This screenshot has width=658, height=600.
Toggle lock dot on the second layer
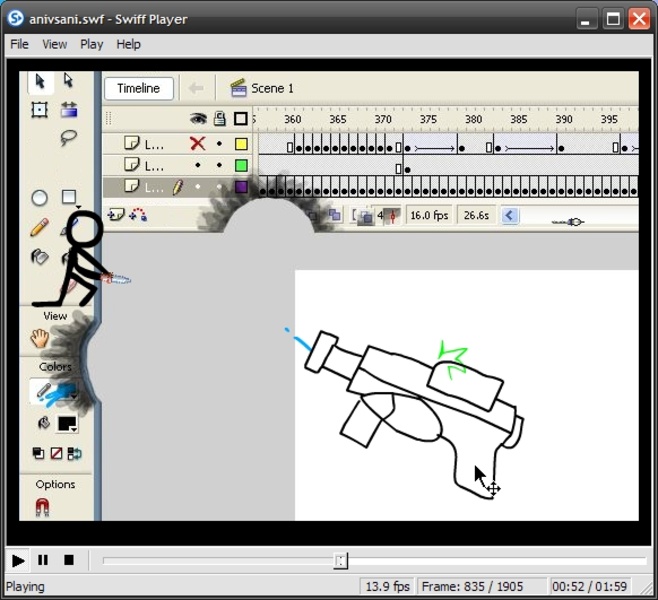tap(219, 165)
